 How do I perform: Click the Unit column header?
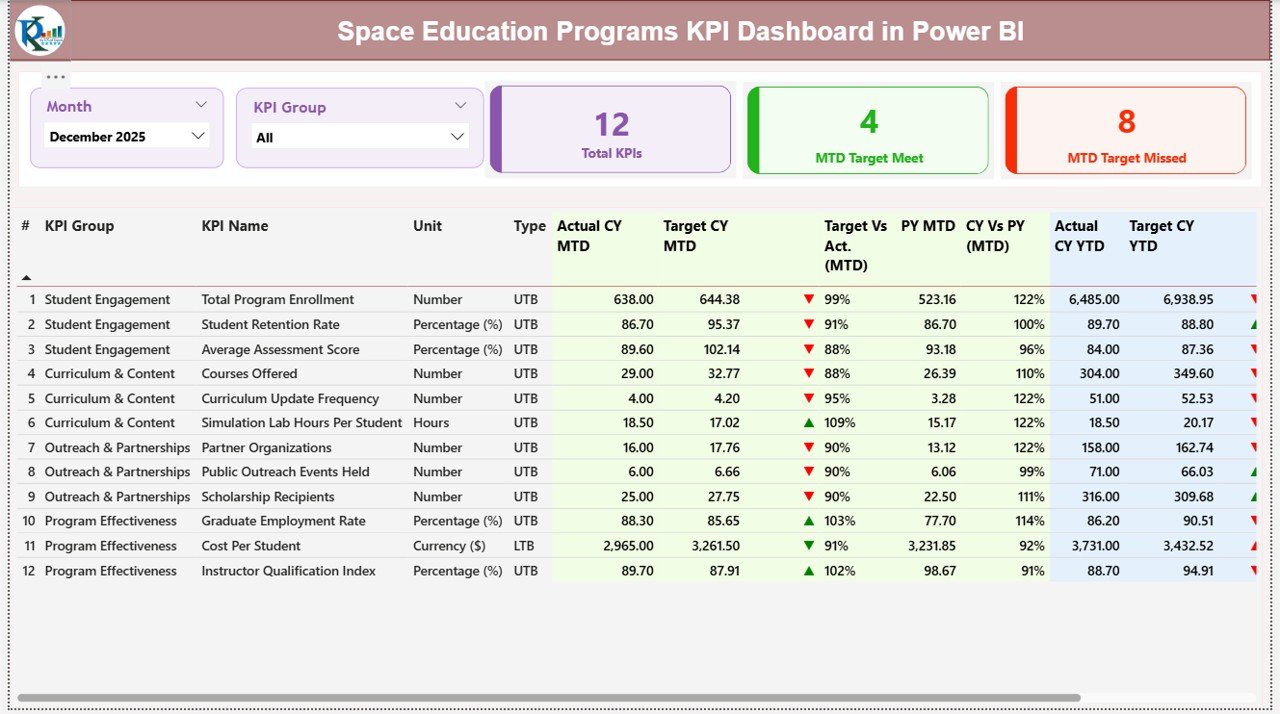click(427, 226)
